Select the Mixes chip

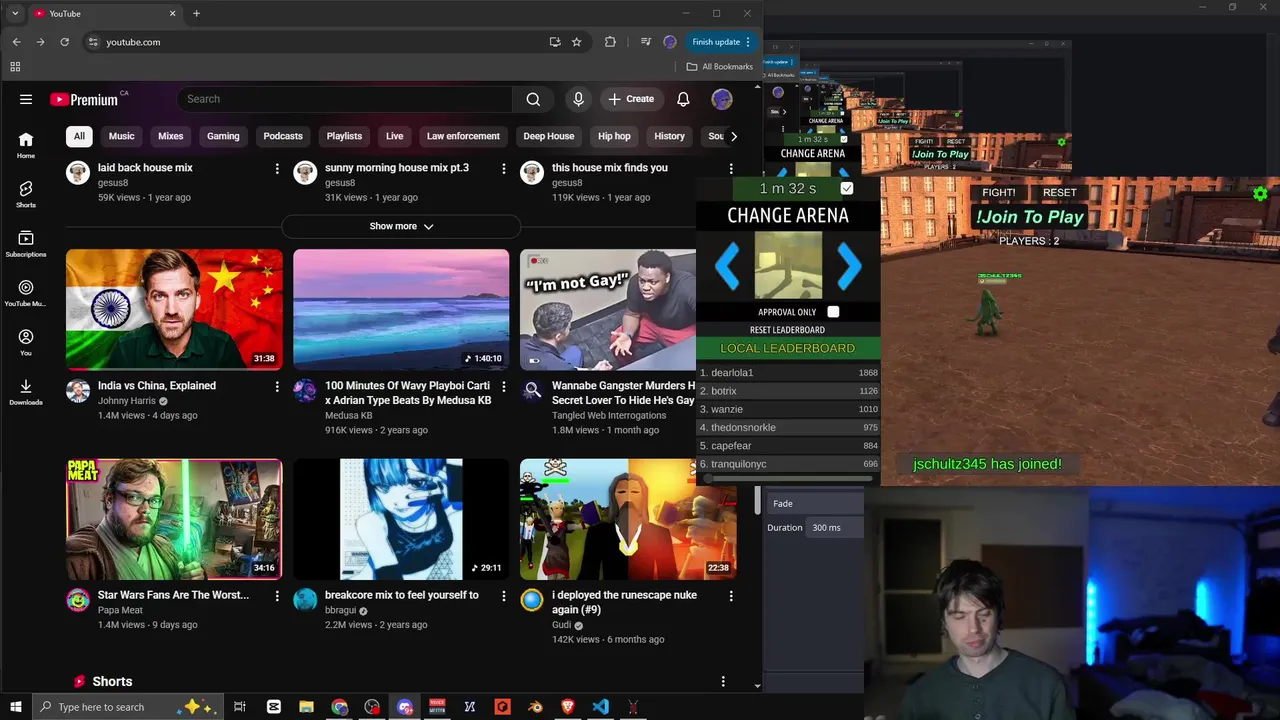pos(171,136)
